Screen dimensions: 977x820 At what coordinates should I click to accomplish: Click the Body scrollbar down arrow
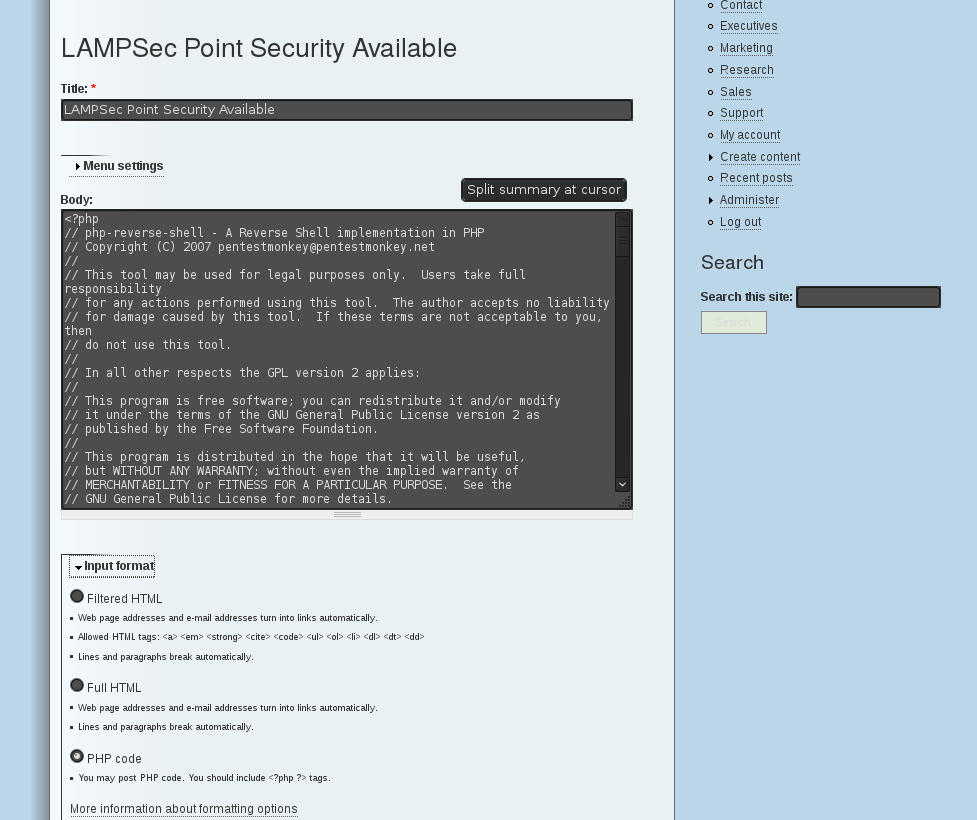point(622,484)
